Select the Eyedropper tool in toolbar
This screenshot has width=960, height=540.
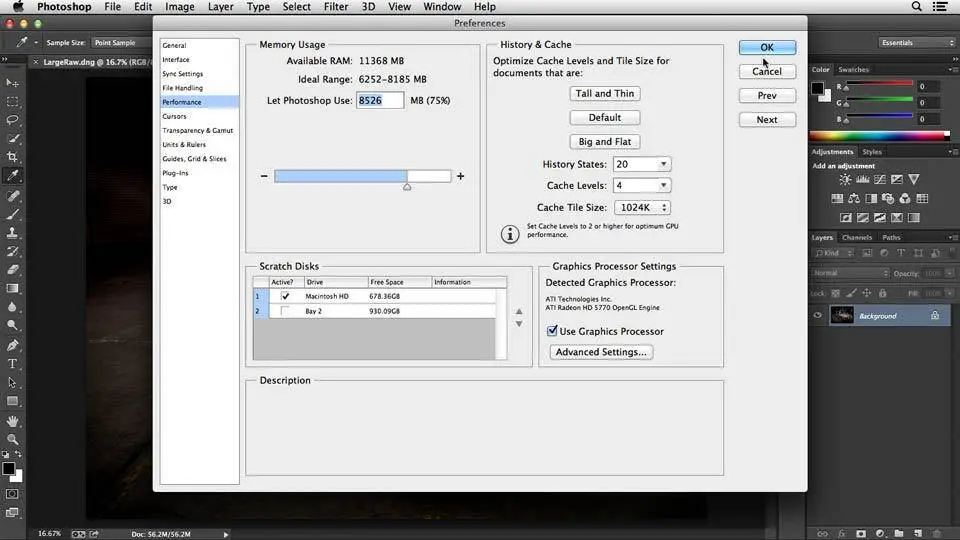tap(12, 176)
